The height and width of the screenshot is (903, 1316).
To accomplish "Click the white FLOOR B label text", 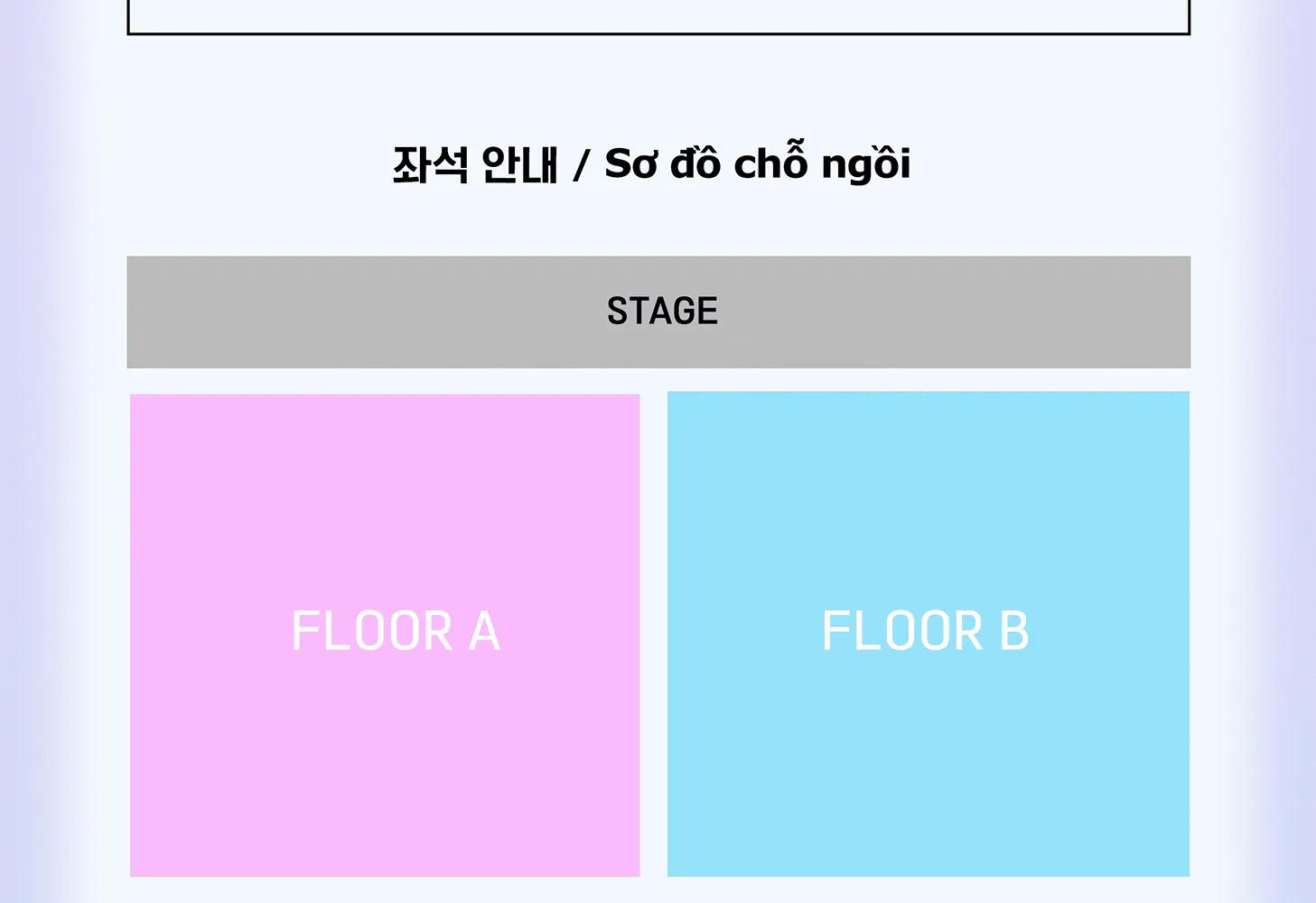I will coord(926,631).
